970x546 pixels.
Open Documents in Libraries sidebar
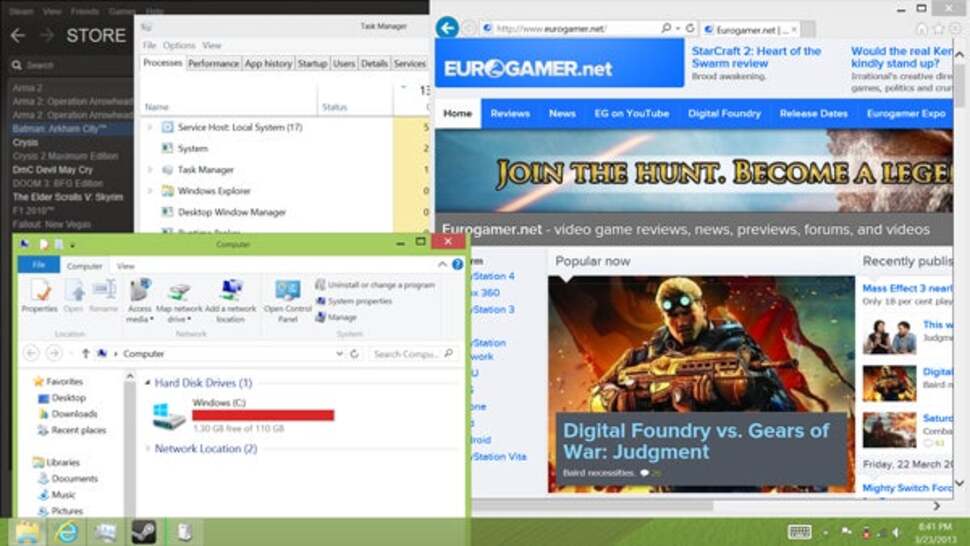click(68, 479)
